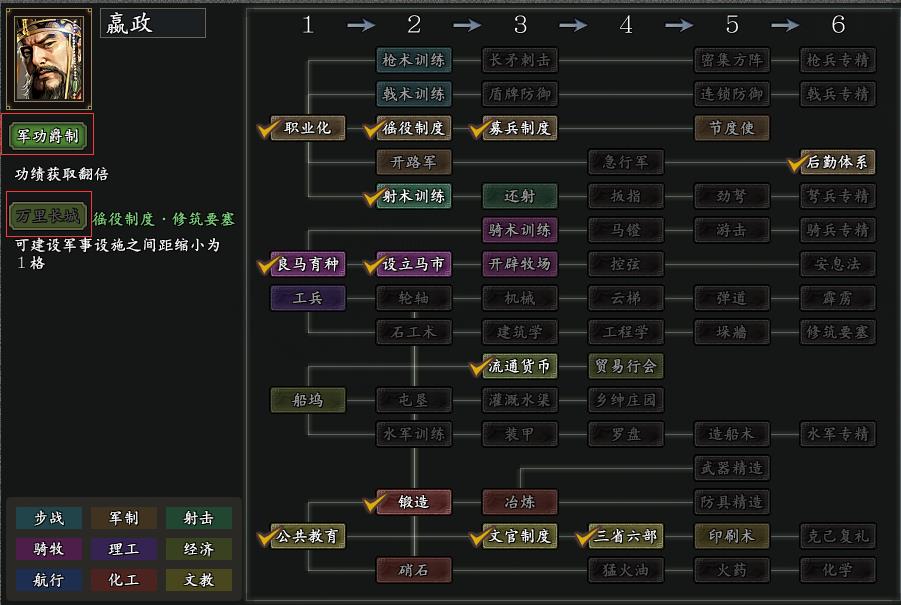Click the 船坞 tech node
Image resolution: width=901 pixels, height=605 pixels.
click(307, 400)
